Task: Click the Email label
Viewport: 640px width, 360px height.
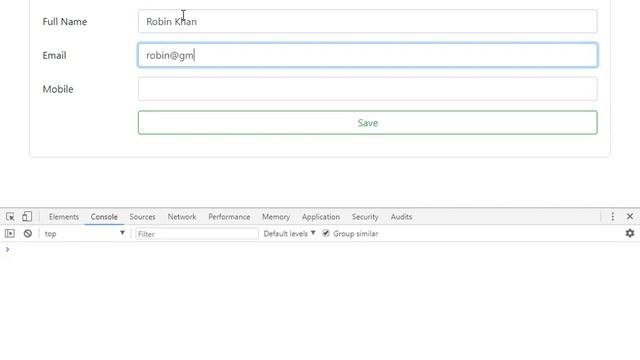Action: (54, 56)
